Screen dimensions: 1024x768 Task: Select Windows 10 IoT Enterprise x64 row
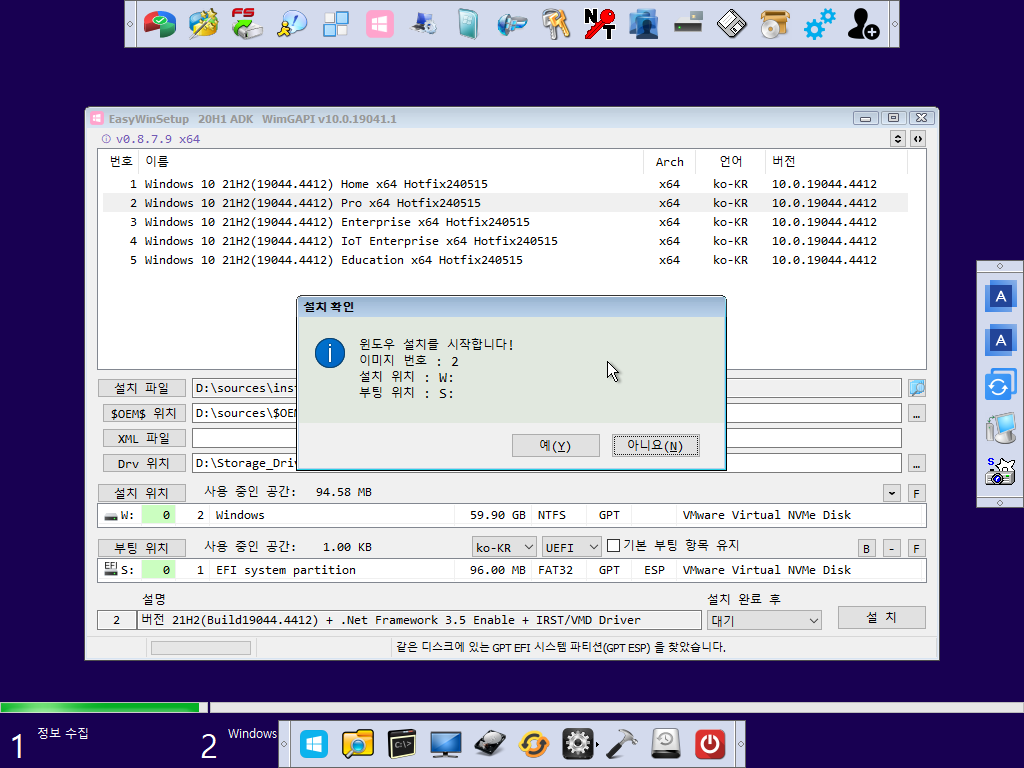[x=505, y=241]
